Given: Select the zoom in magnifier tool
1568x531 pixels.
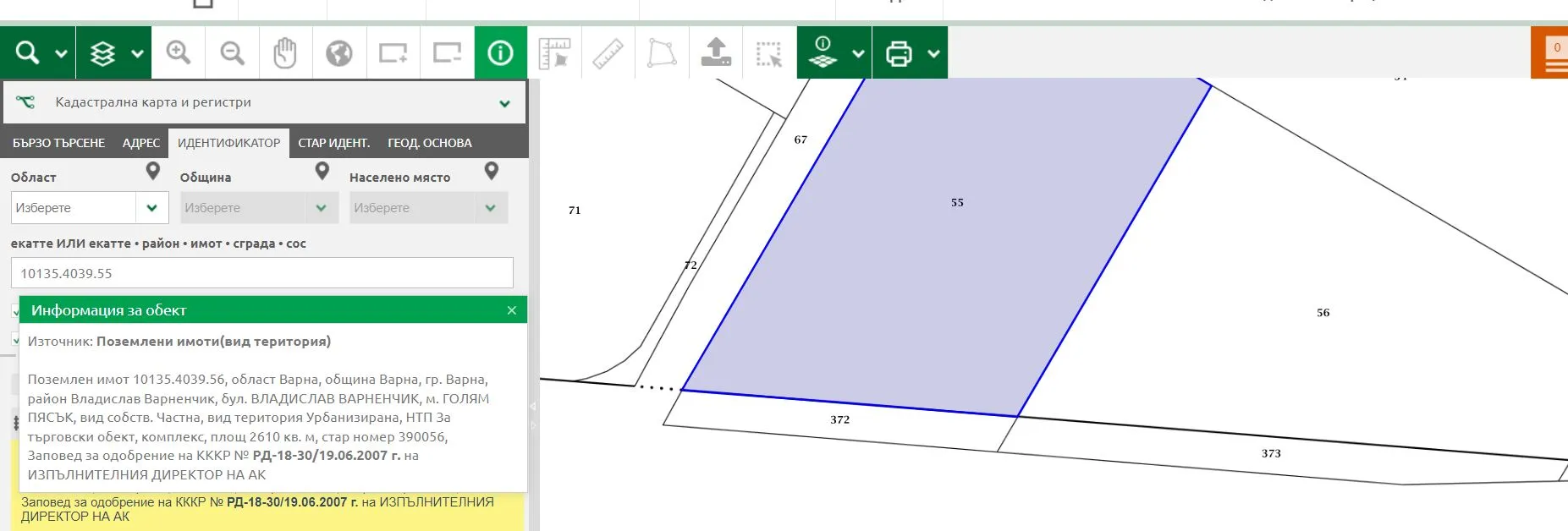Looking at the screenshot, I should pyautogui.click(x=178, y=53).
